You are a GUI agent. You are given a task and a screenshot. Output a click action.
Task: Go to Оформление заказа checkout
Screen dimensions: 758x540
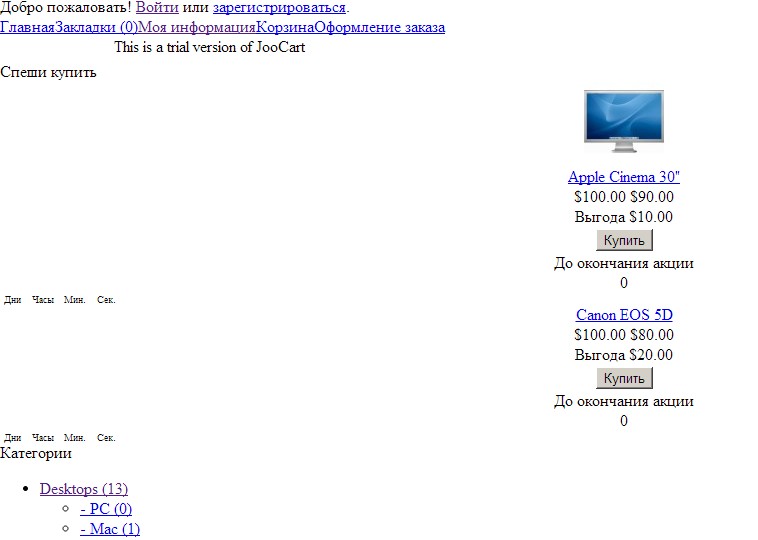379,28
